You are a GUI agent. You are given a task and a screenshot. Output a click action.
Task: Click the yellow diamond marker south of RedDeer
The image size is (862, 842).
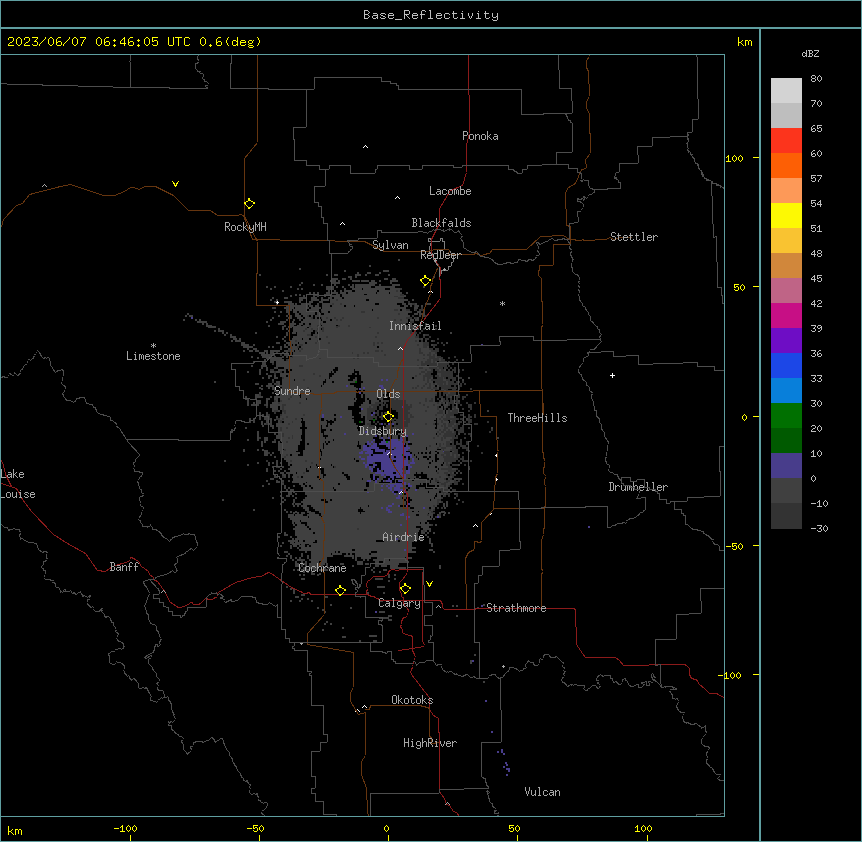pos(425,281)
